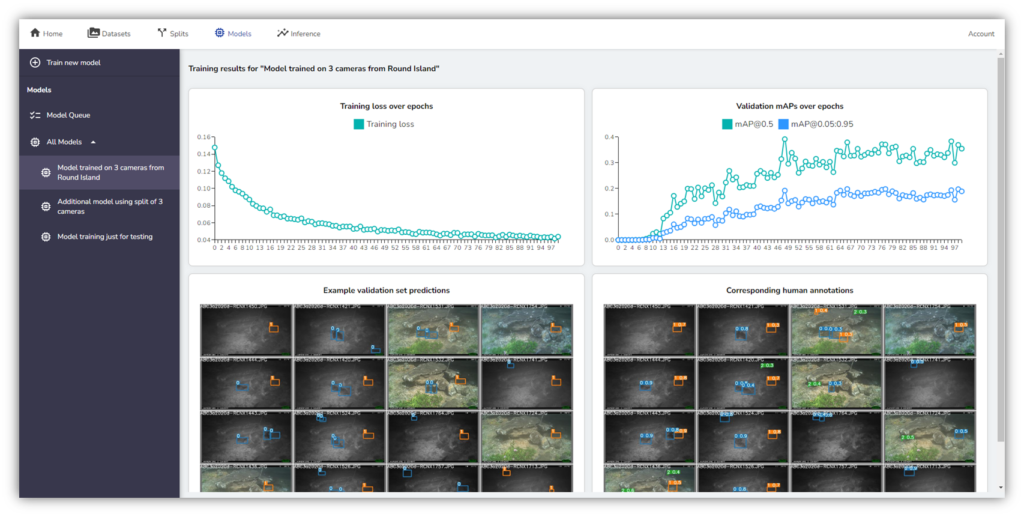Viewport: 1024px width, 517px height.
Task: Select Additional model using split of 3 cameras
Action: point(110,207)
